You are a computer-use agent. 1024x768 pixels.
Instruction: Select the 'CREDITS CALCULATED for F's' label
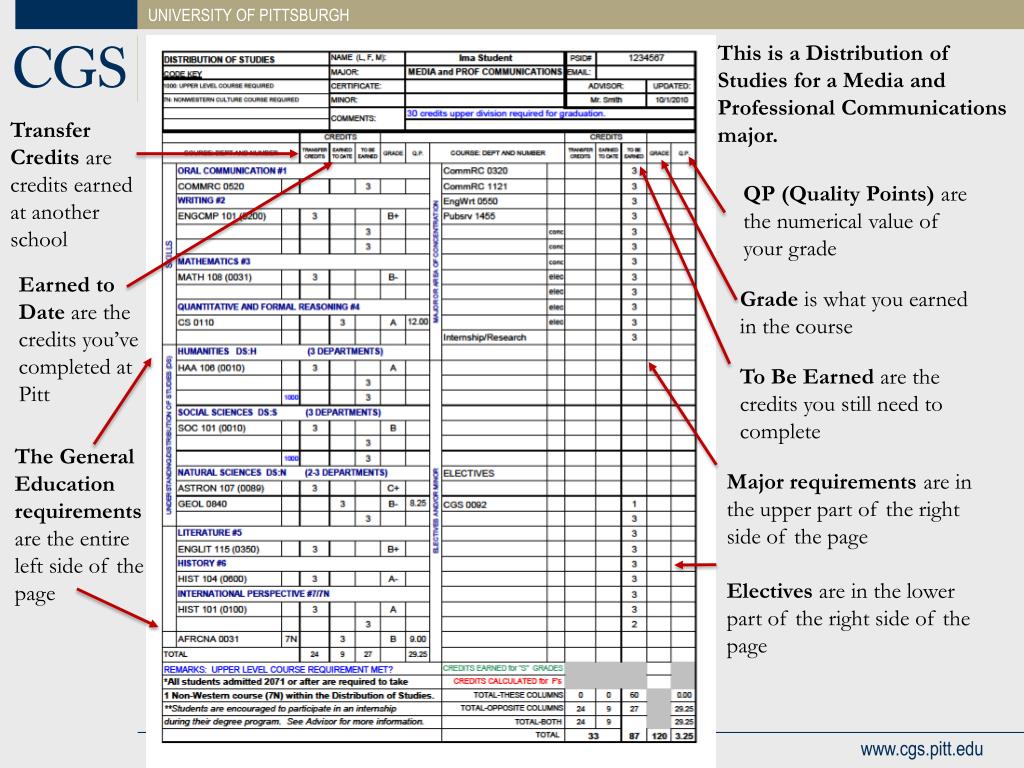point(507,681)
